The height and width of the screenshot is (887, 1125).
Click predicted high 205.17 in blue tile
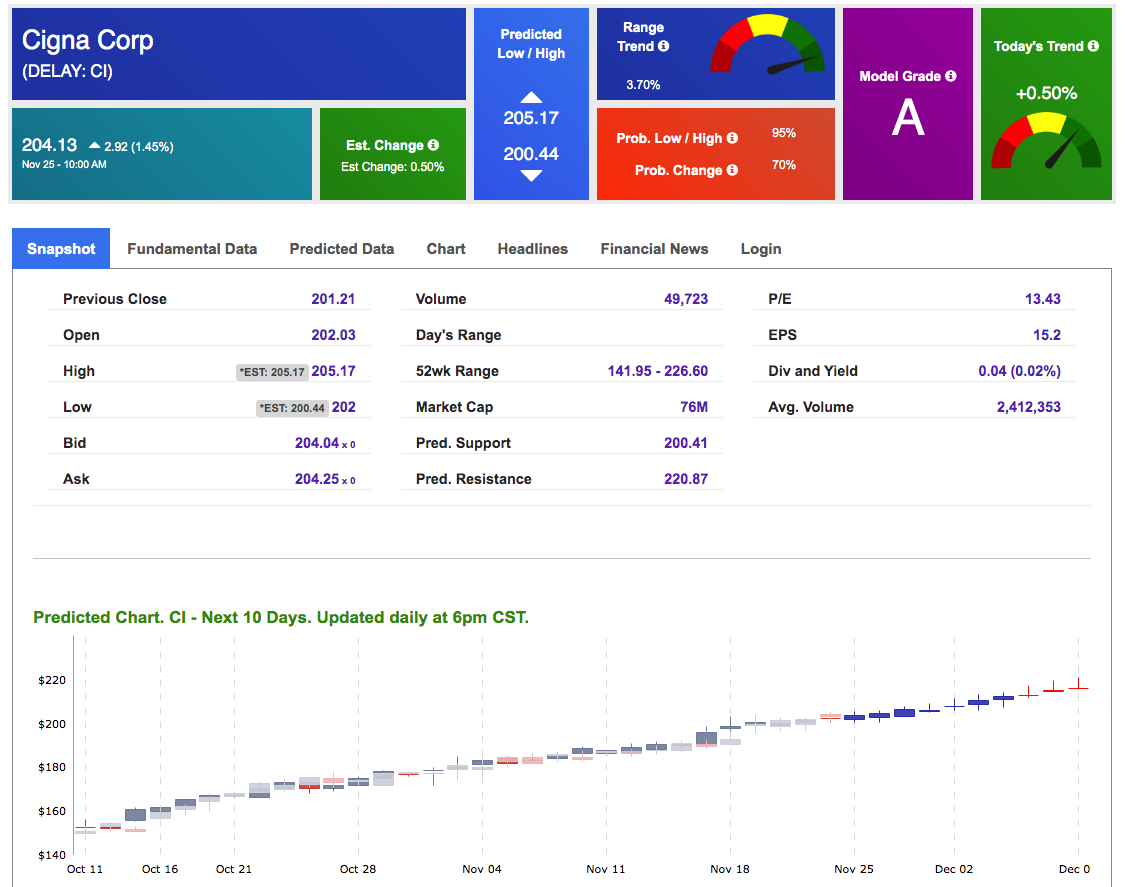[x=531, y=118]
